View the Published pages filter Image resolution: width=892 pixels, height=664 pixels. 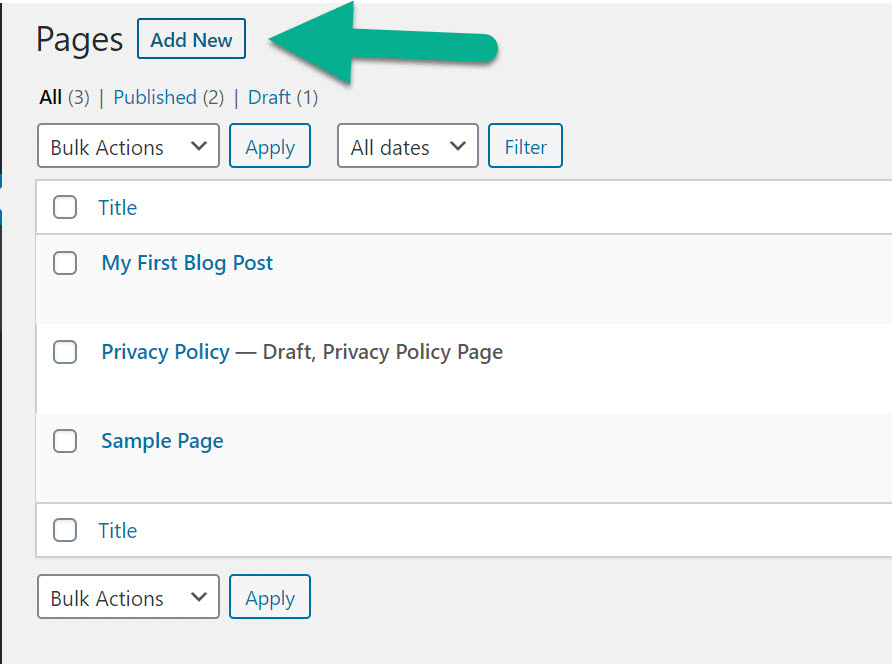155,97
